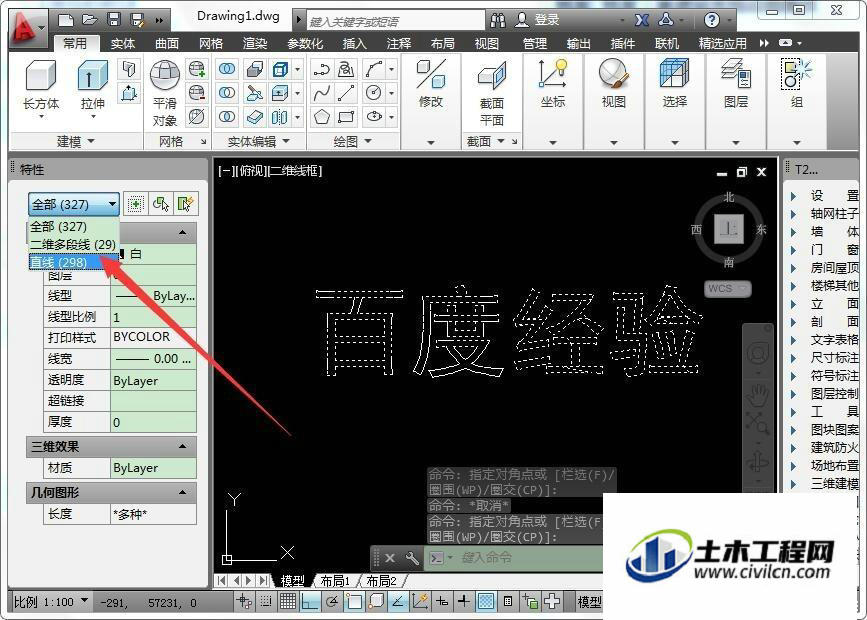Select the rectangle draw tool

coord(346,117)
